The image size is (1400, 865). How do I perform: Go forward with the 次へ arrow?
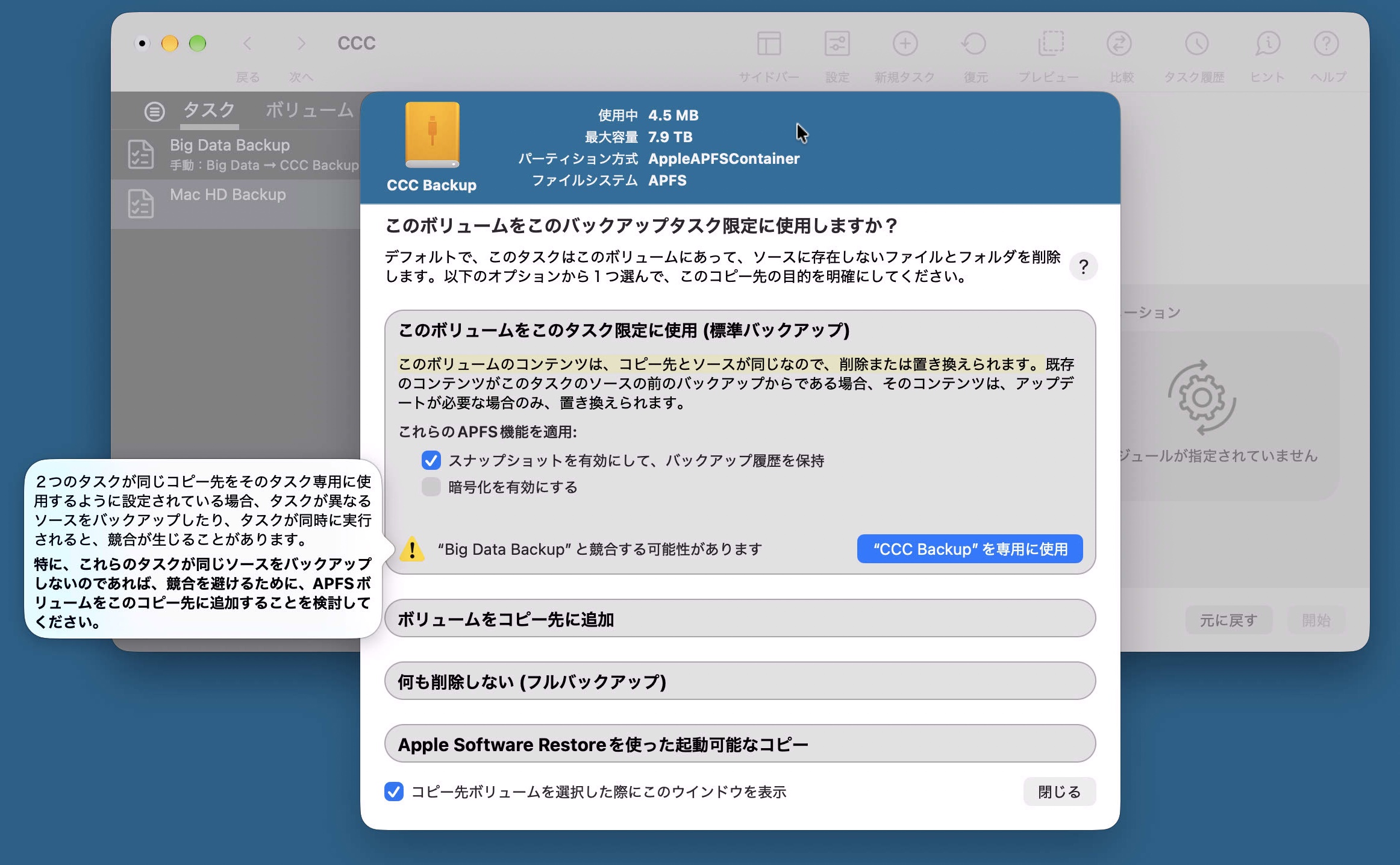pos(301,43)
